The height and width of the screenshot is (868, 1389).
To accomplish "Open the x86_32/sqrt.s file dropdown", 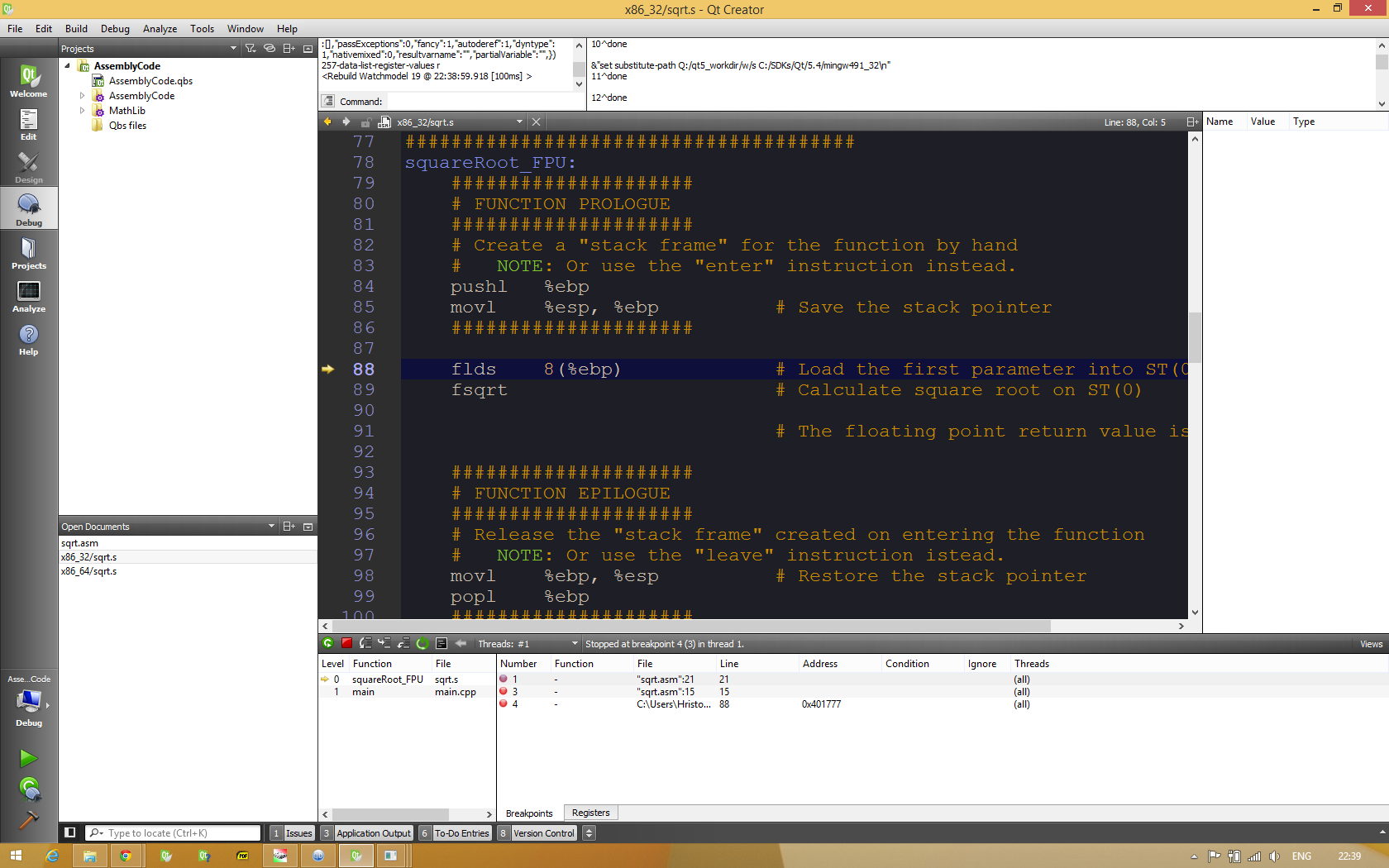I will tap(519, 122).
